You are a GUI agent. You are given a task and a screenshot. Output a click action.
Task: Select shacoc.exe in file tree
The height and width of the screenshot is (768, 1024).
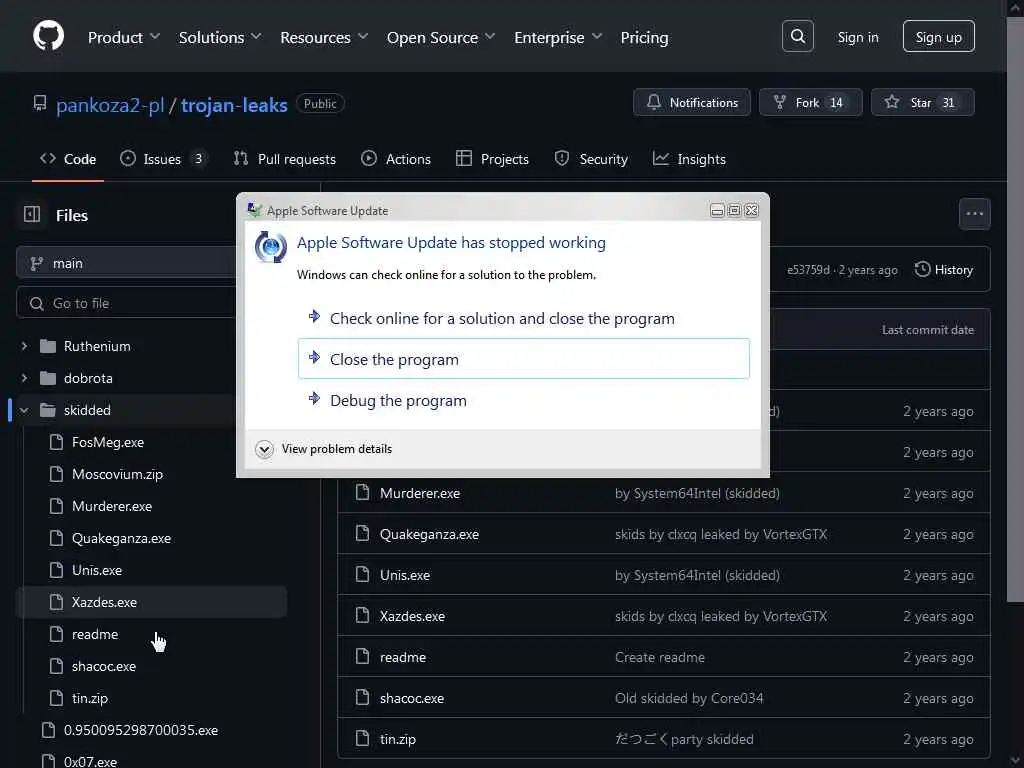[x=104, y=666]
